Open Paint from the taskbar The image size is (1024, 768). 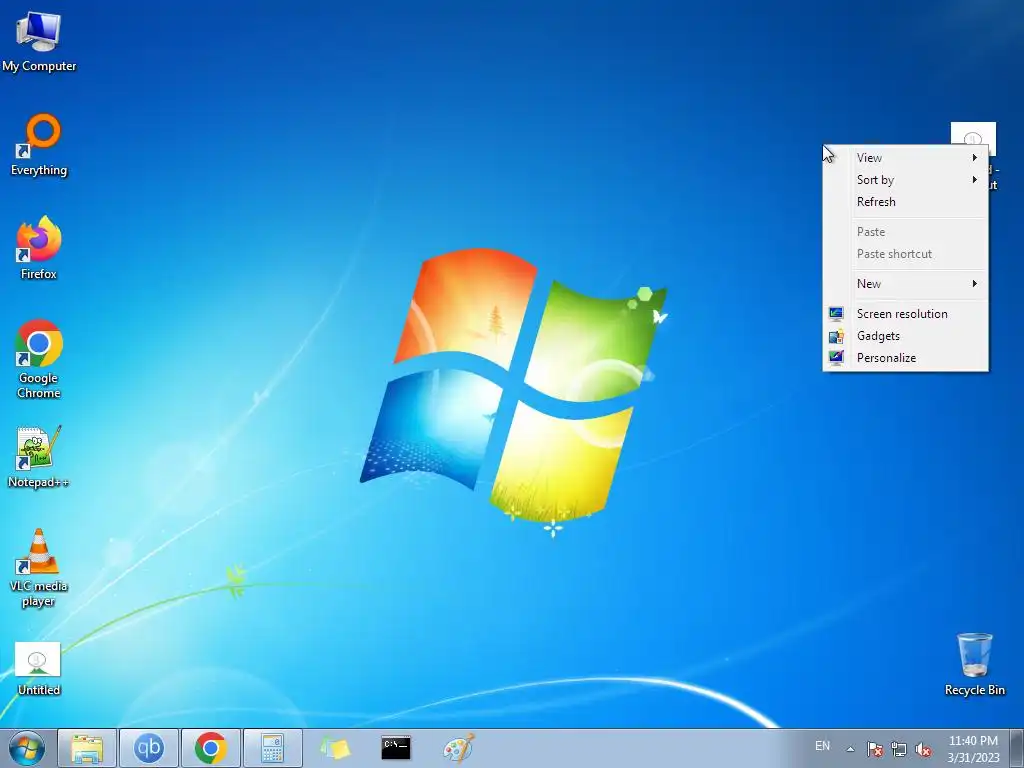tap(458, 748)
